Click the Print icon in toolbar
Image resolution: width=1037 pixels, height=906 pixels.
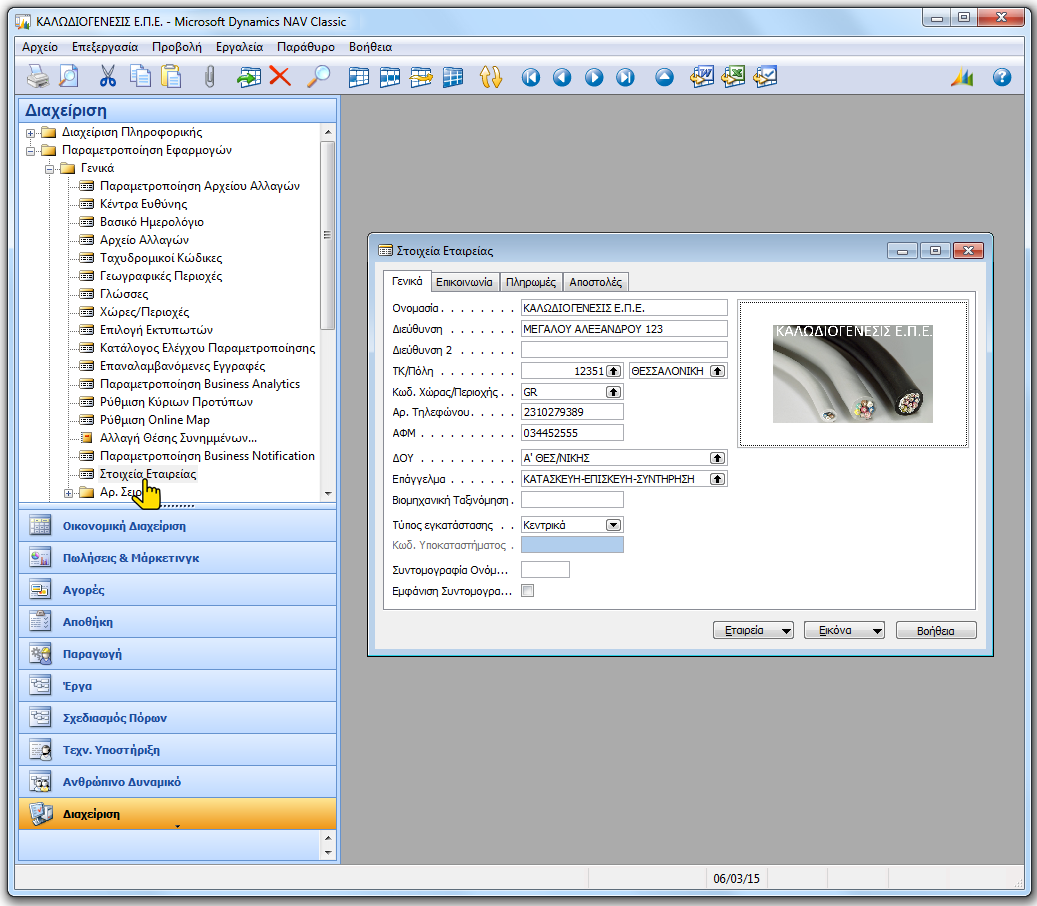click(x=38, y=77)
